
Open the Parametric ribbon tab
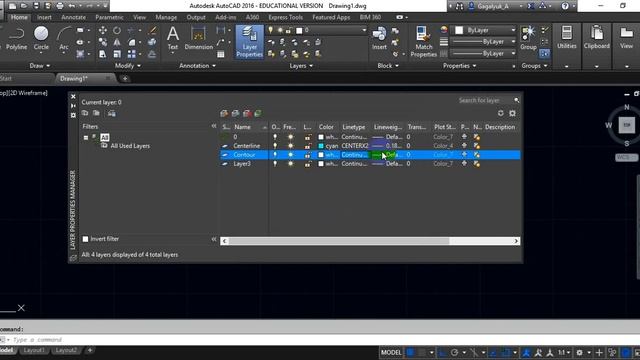[x=109, y=17]
